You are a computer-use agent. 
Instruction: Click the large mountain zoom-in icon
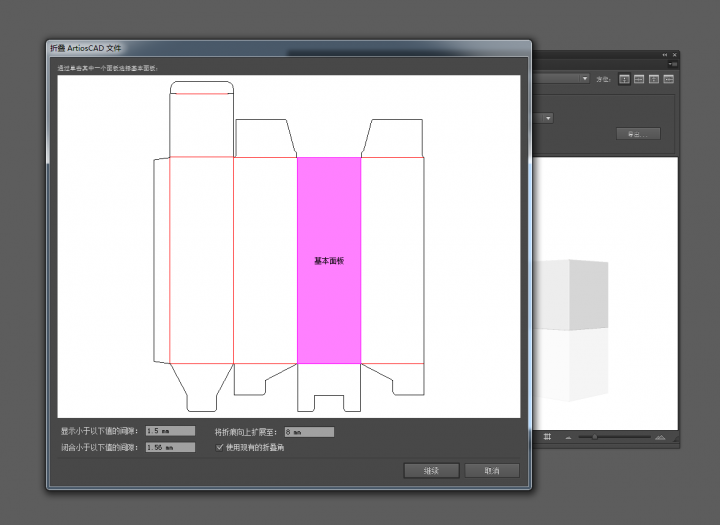tap(660, 437)
